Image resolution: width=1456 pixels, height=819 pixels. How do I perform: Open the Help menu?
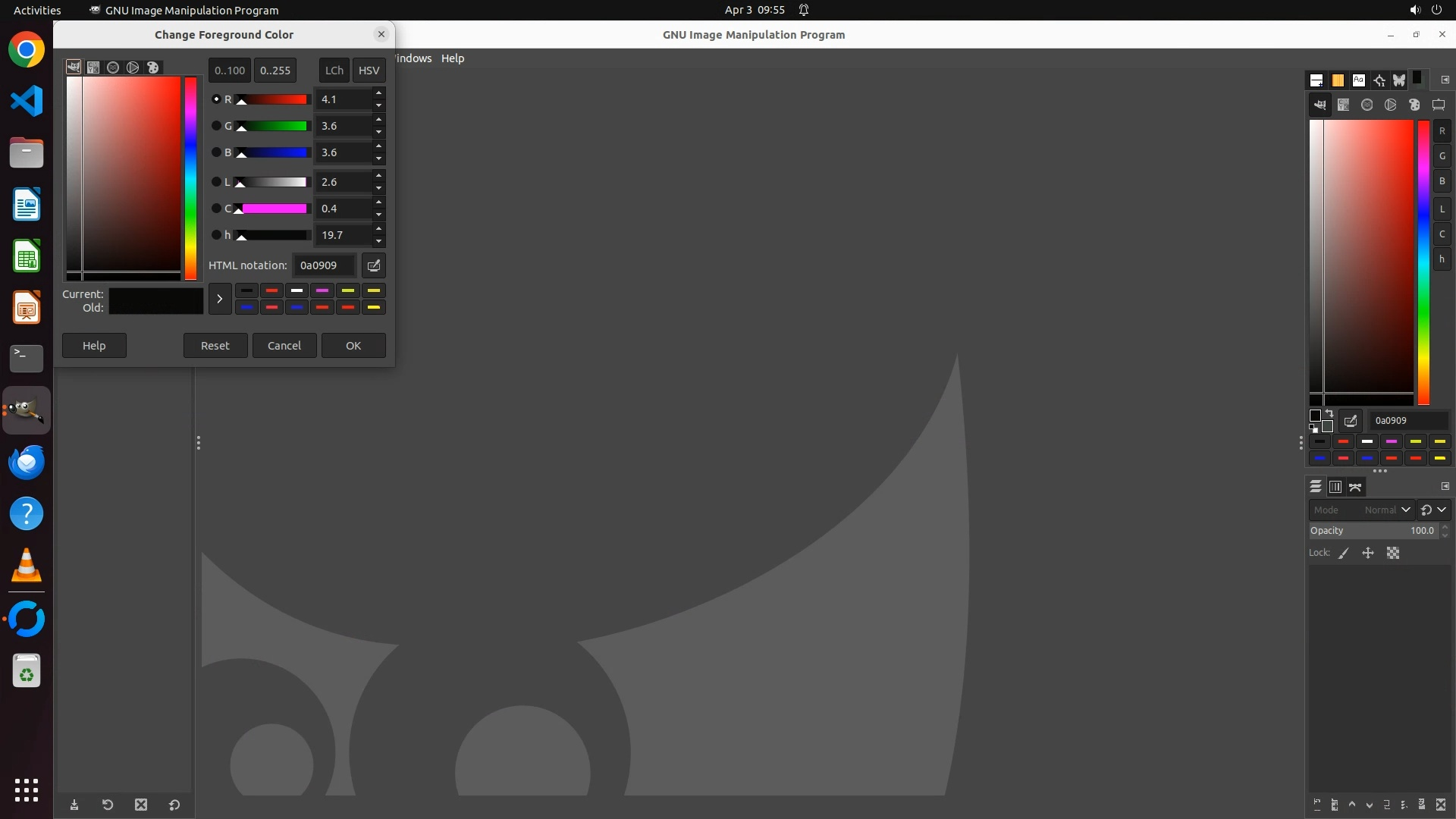coord(453,58)
